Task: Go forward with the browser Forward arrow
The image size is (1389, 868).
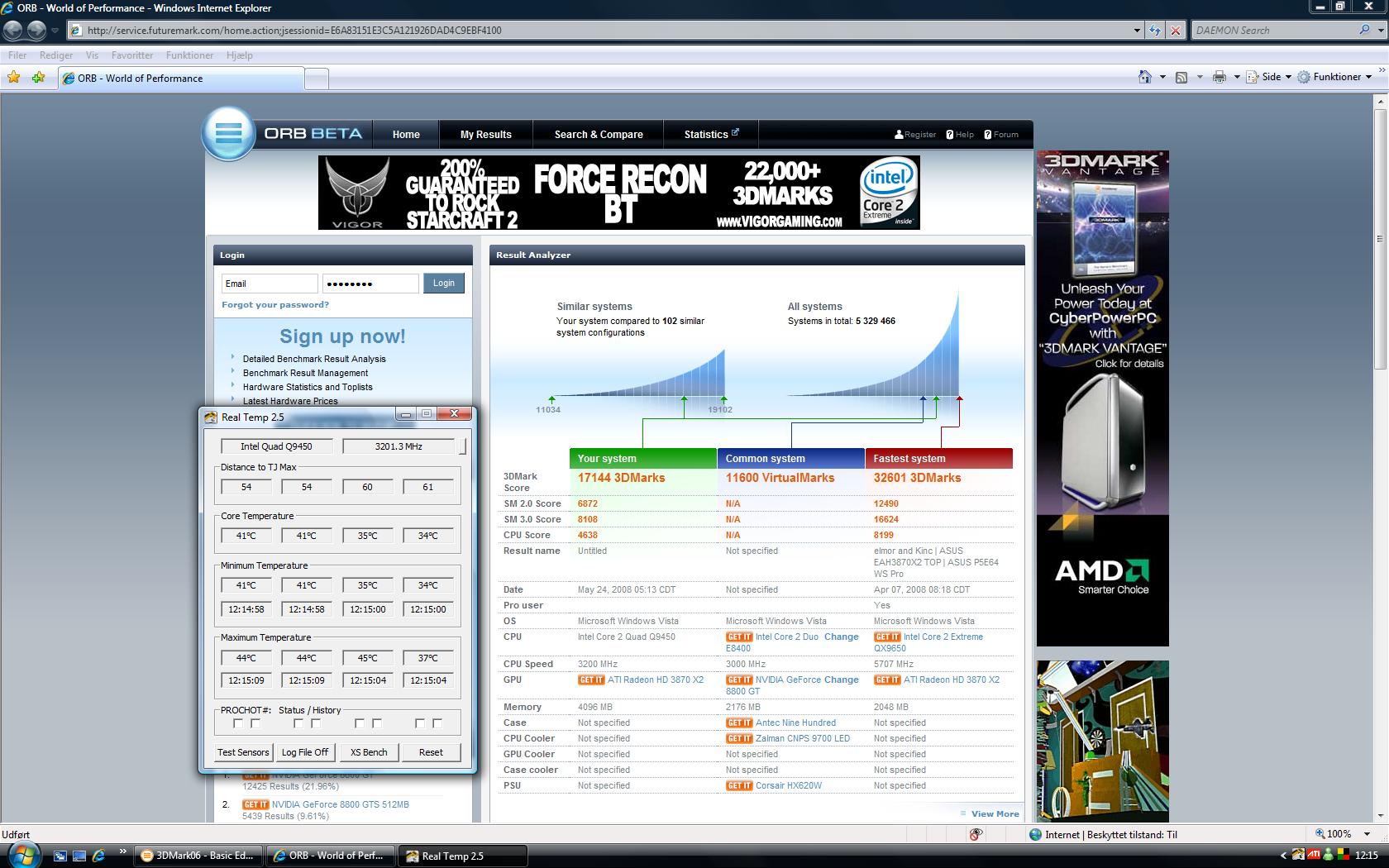Action: point(36,31)
